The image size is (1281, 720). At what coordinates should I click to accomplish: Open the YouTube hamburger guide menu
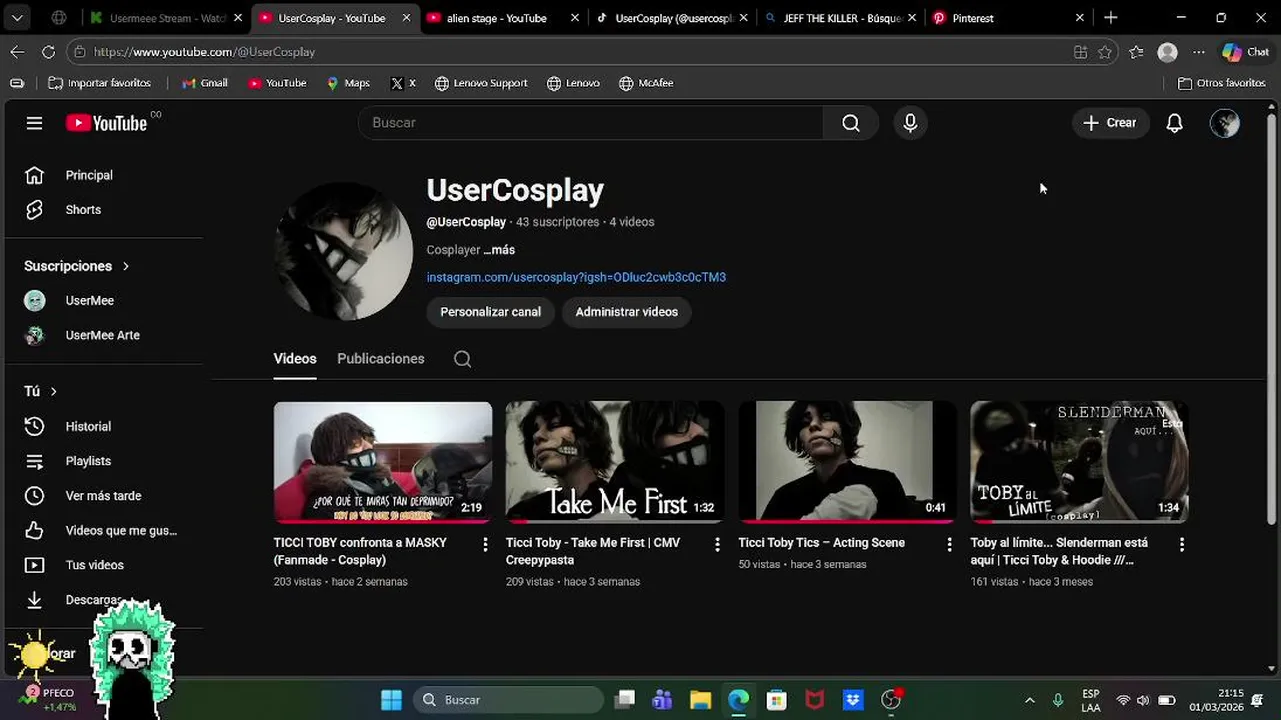click(x=34, y=123)
